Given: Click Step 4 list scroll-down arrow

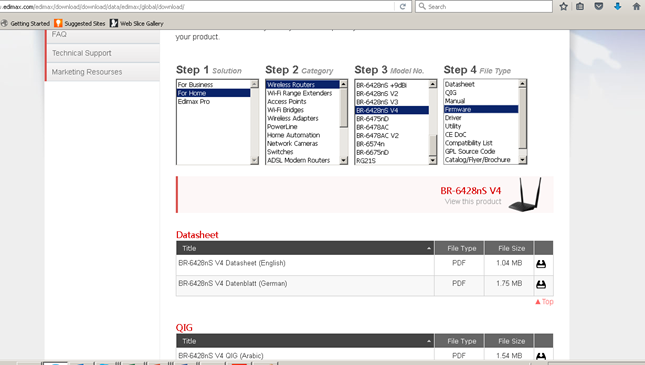Looking at the screenshot, I should [x=522, y=160].
